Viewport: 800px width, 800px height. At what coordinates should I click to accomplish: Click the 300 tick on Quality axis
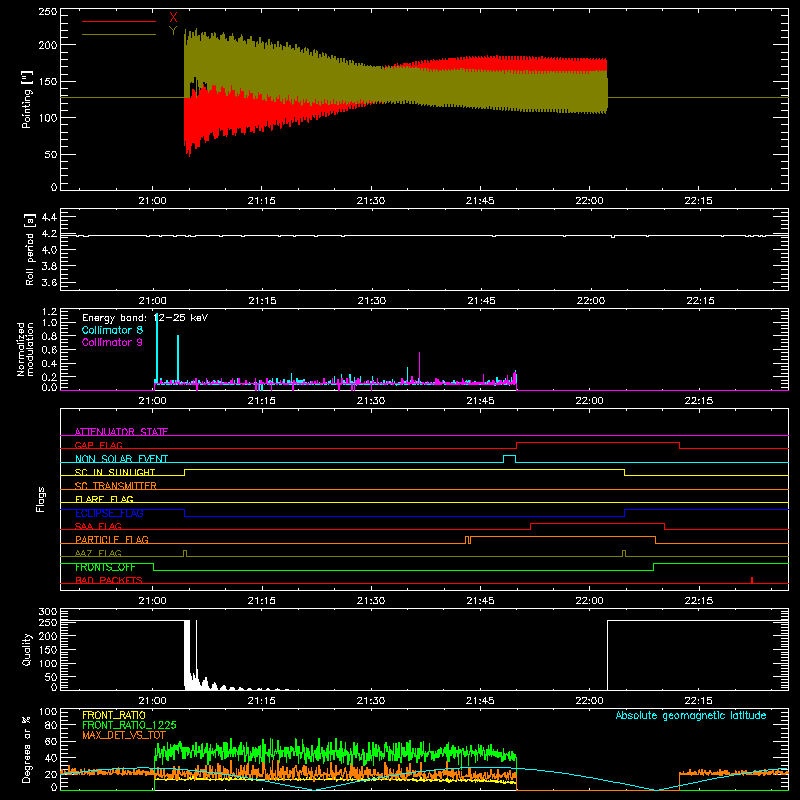click(47, 611)
